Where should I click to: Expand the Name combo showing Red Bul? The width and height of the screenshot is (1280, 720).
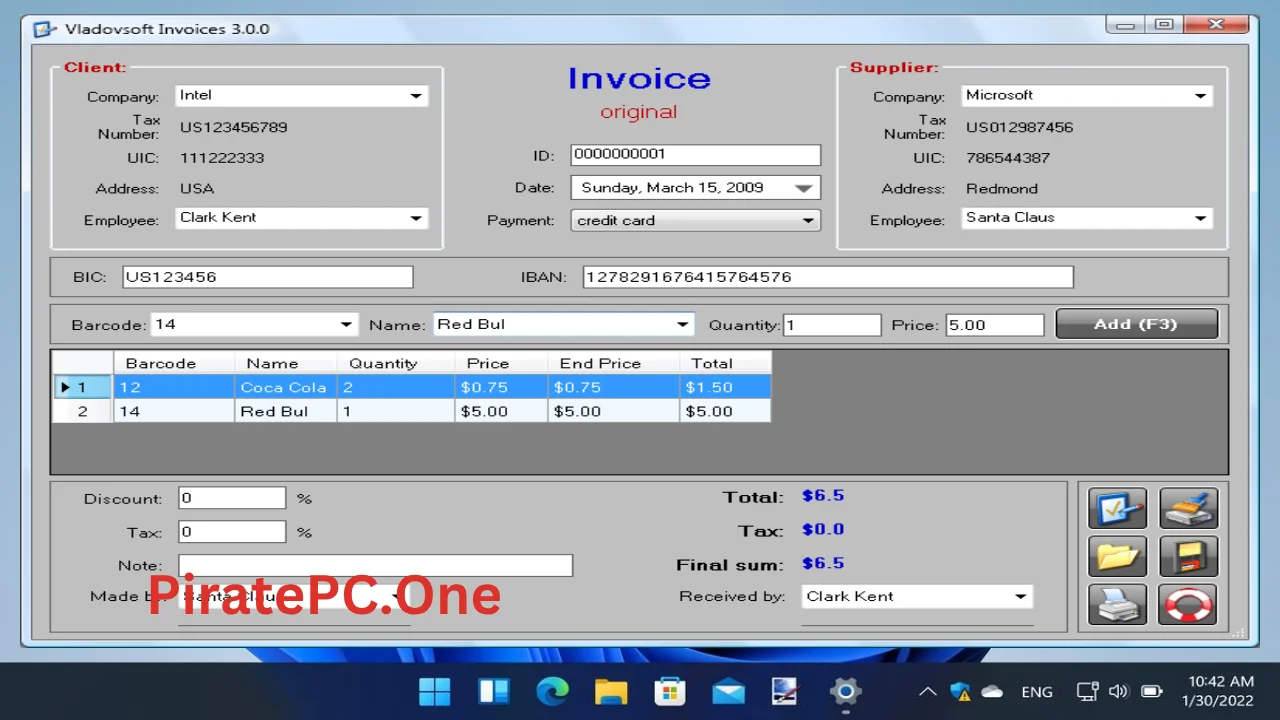(x=683, y=325)
